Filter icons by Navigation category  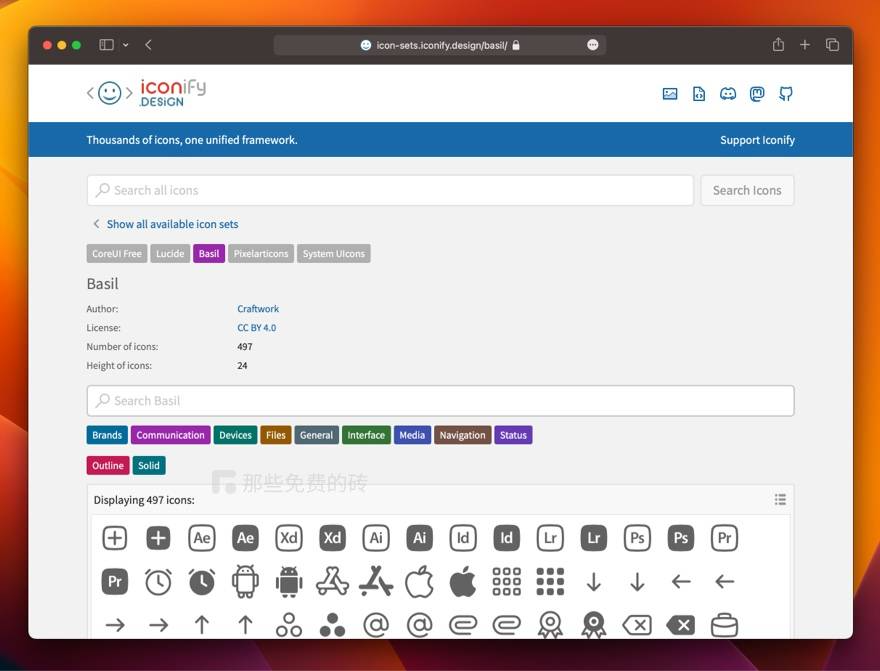click(462, 435)
